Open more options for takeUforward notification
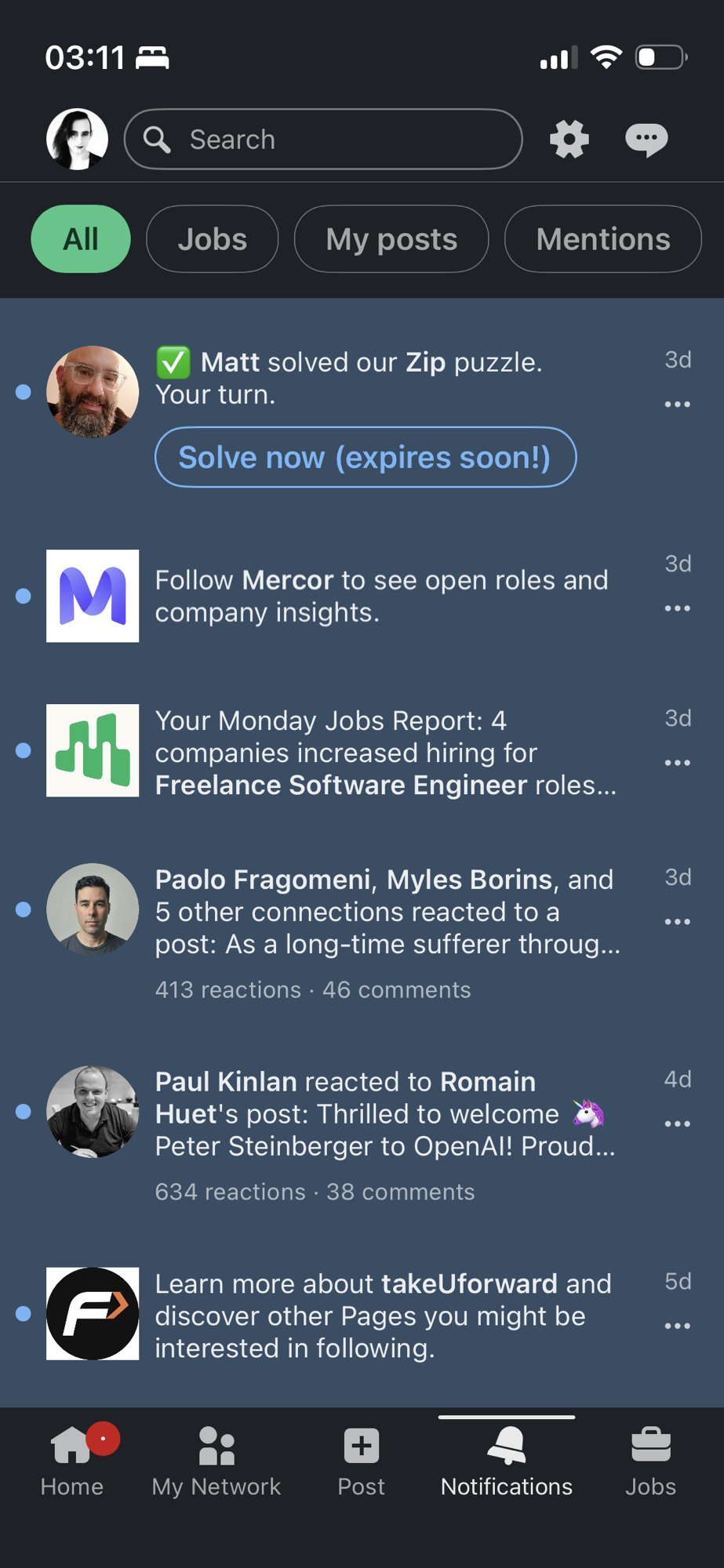 [x=677, y=1326]
